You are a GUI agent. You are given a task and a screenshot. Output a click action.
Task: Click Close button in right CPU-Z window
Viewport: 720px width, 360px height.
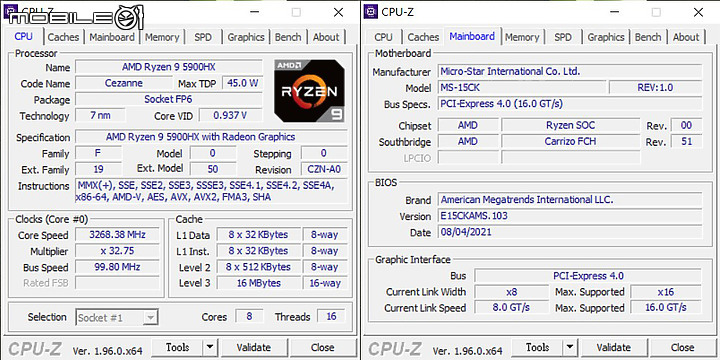pyautogui.click(x=683, y=348)
